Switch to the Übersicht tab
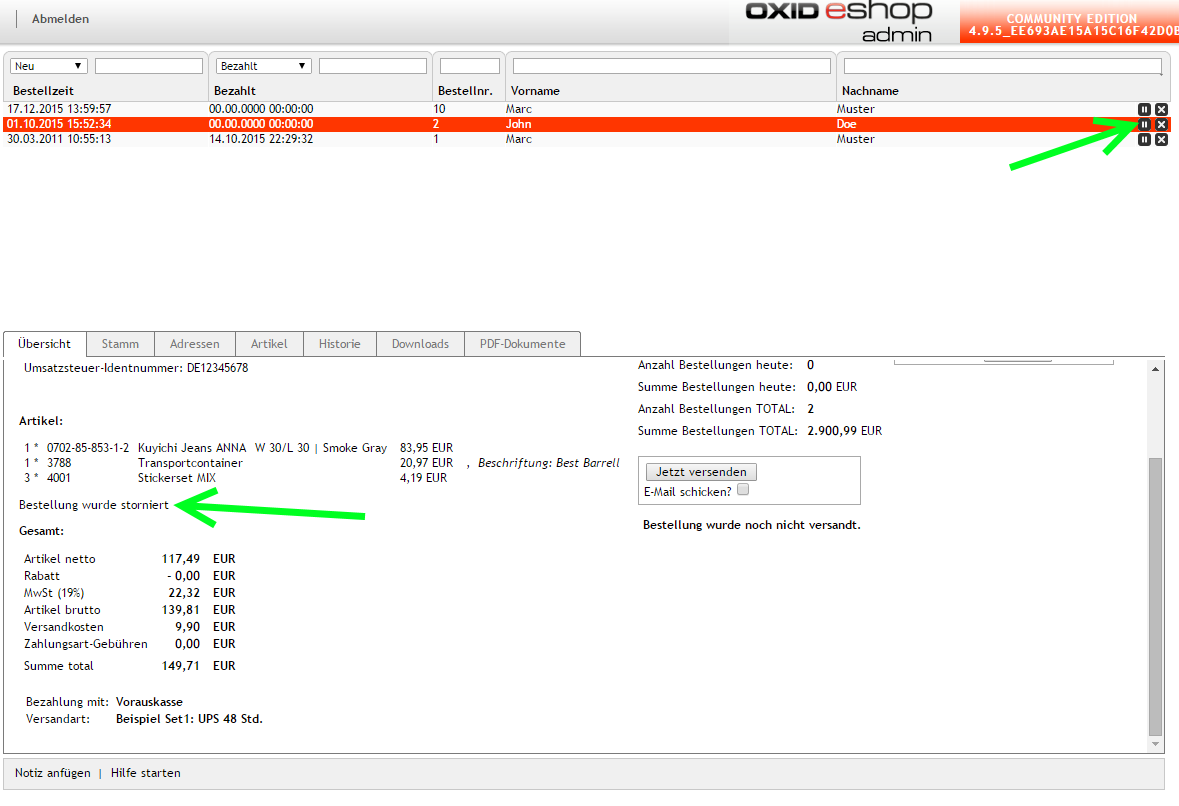This screenshot has width=1179, height=806. (44, 344)
